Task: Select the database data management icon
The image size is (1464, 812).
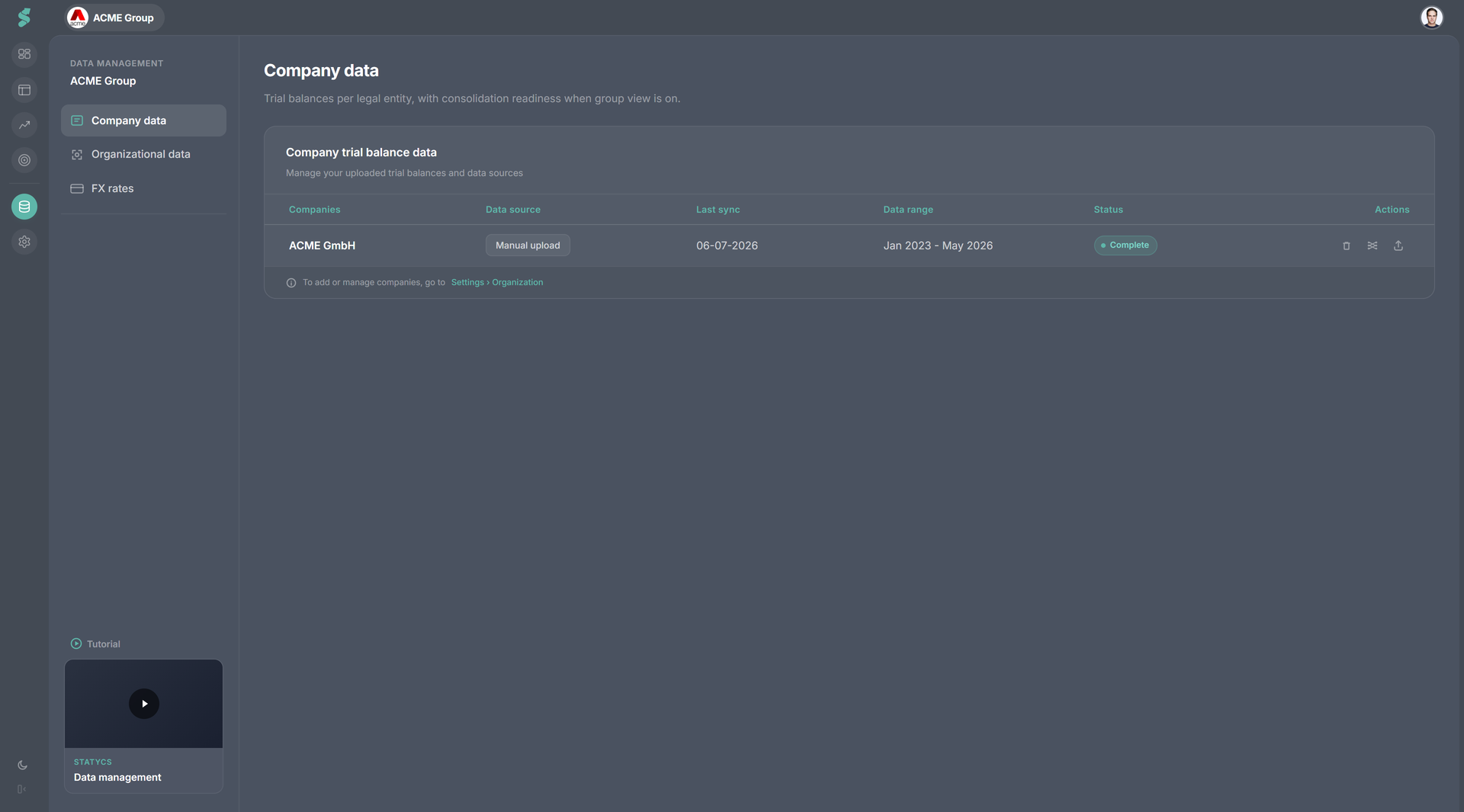Action: click(x=24, y=207)
